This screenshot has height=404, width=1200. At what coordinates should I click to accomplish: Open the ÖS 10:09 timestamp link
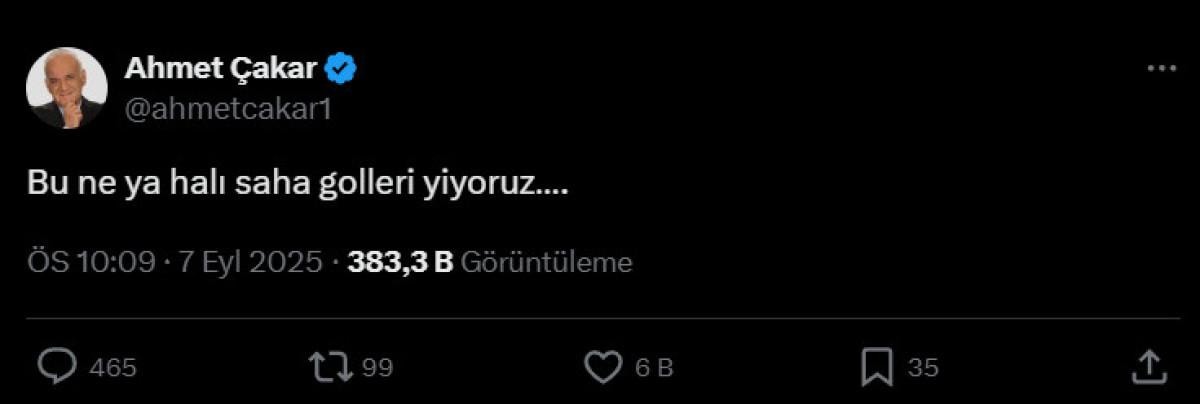tap(91, 262)
